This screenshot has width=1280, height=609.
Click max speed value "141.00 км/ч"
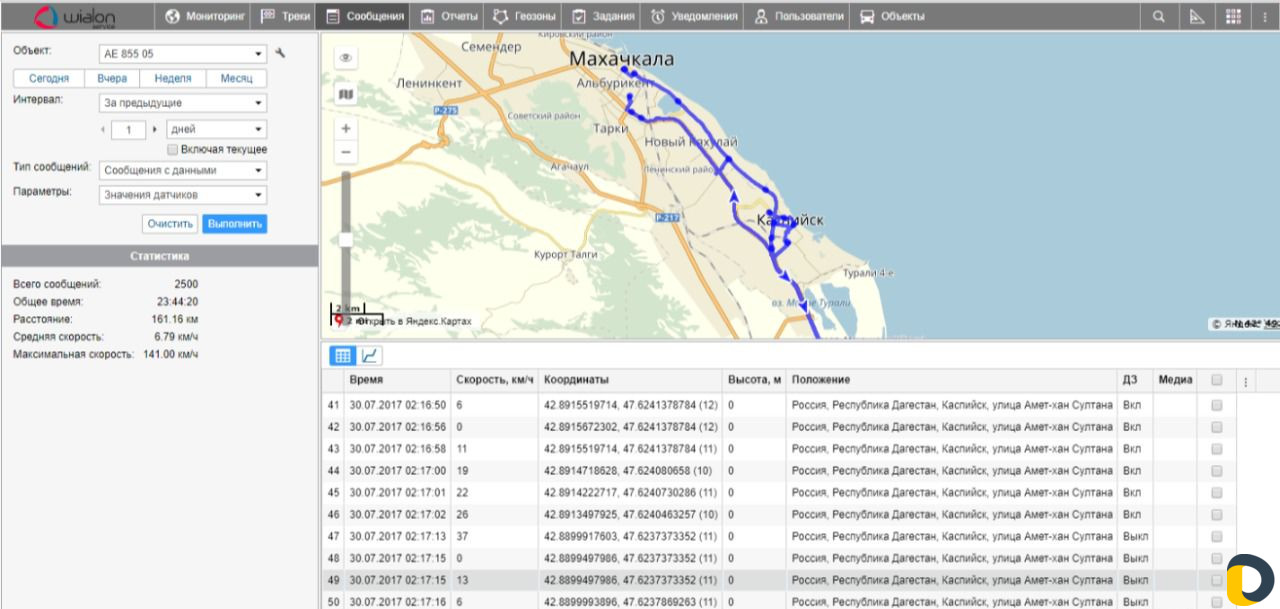[169, 354]
